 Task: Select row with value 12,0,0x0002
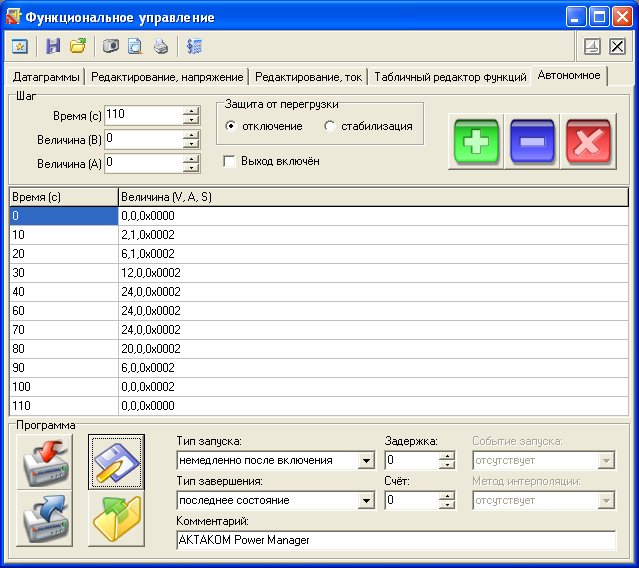tap(319, 273)
